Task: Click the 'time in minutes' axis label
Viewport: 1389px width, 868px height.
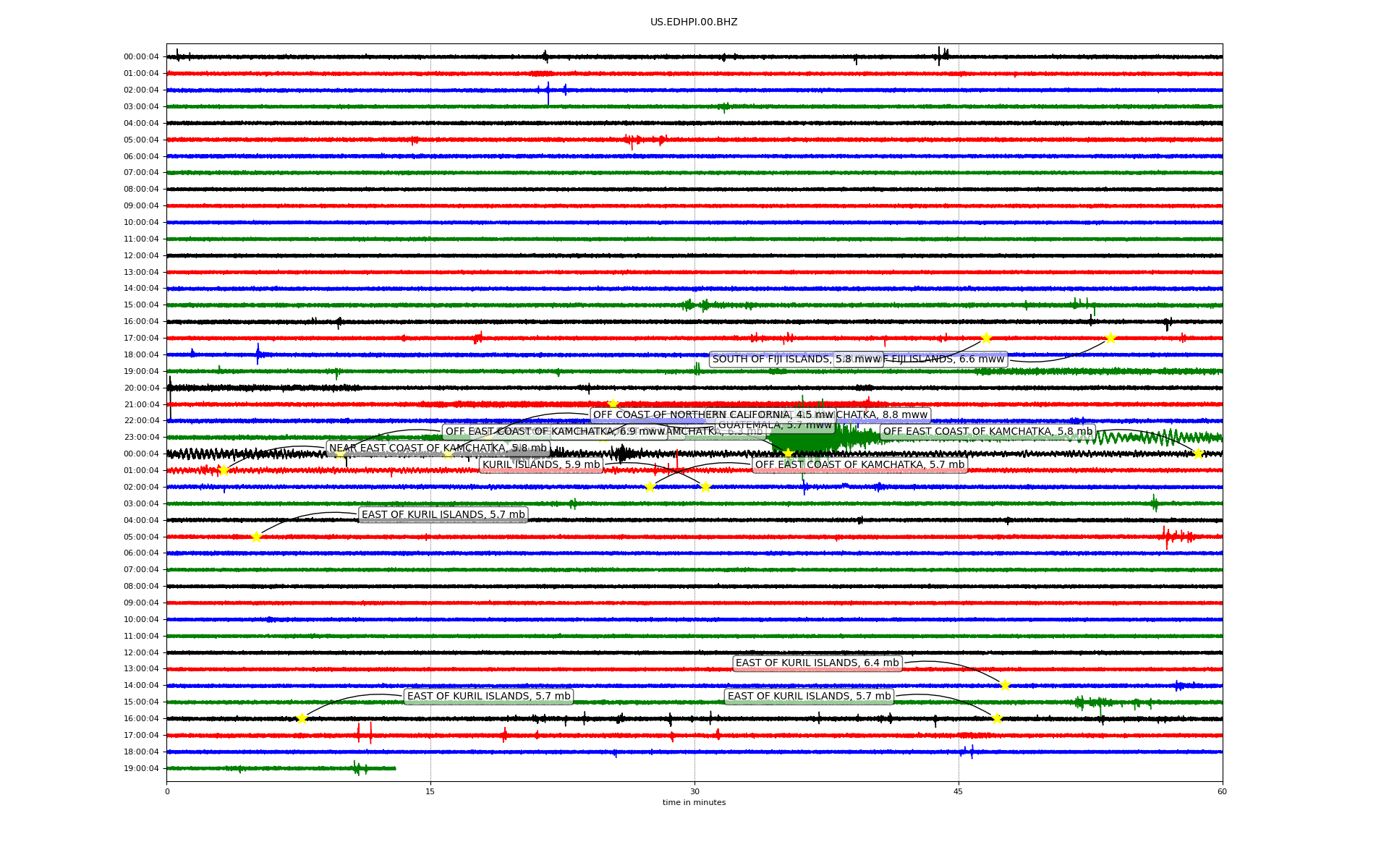Action: [x=694, y=803]
